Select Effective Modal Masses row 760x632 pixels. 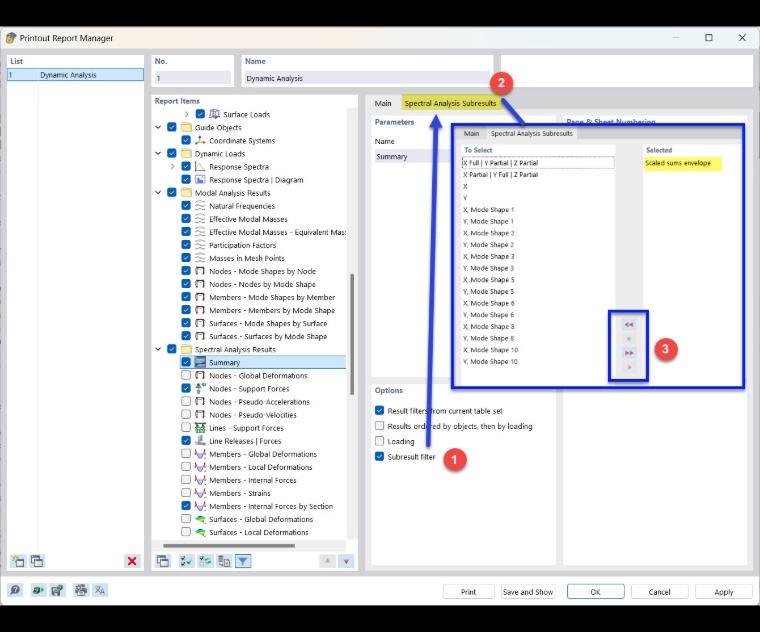[248, 219]
